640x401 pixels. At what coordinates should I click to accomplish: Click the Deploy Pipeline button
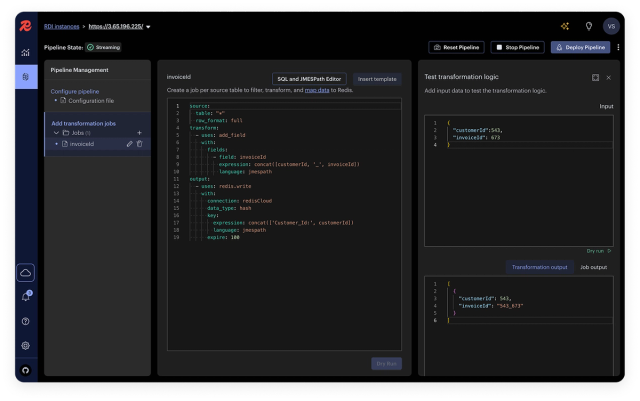[x=580, y=47]
